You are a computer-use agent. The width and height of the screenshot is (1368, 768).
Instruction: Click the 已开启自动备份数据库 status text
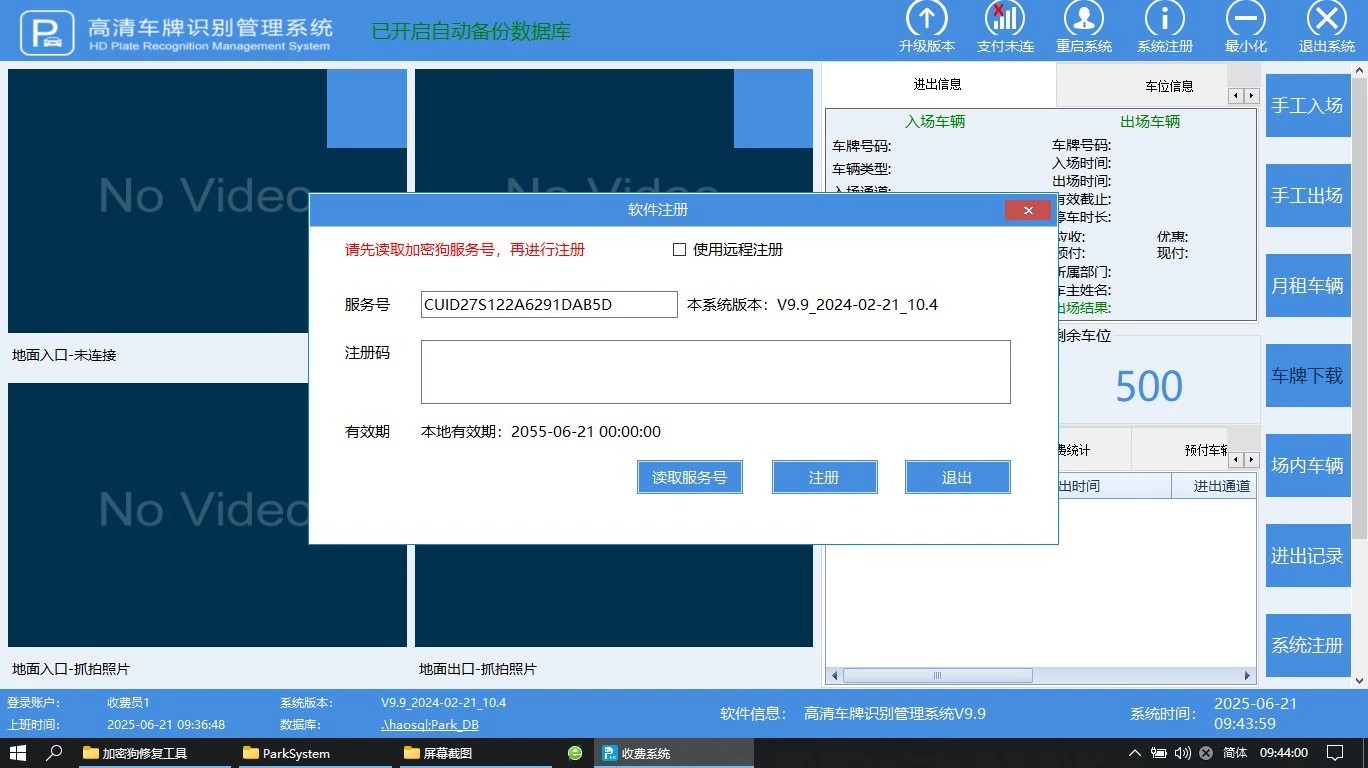(471, 31)
